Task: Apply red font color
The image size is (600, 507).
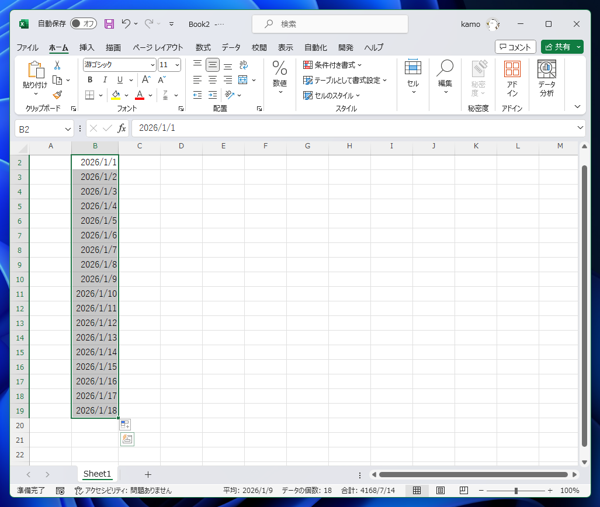Action: [140, 95]
